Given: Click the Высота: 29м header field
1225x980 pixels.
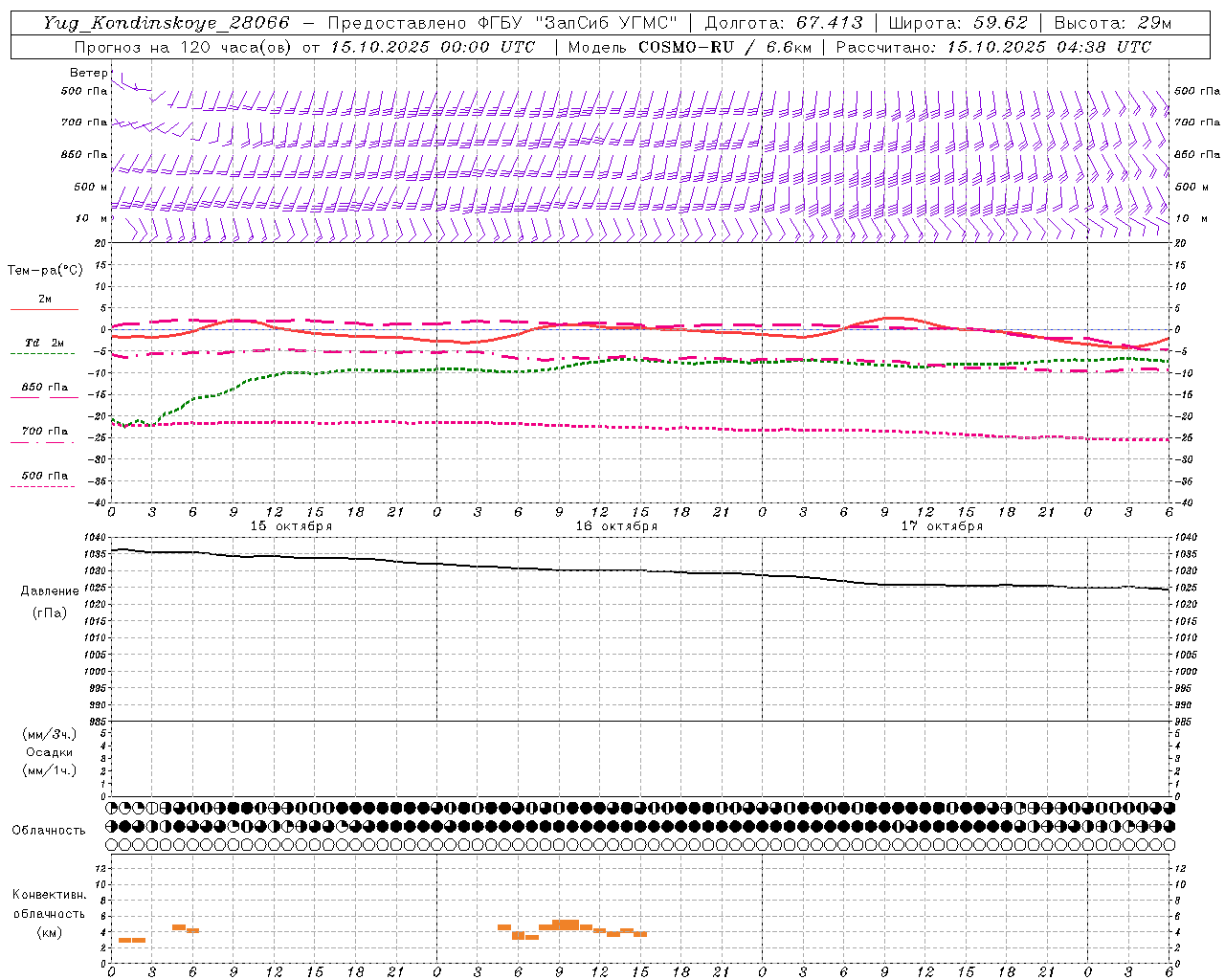Looking at the screenshot, I should click(x=1112, y=23).
